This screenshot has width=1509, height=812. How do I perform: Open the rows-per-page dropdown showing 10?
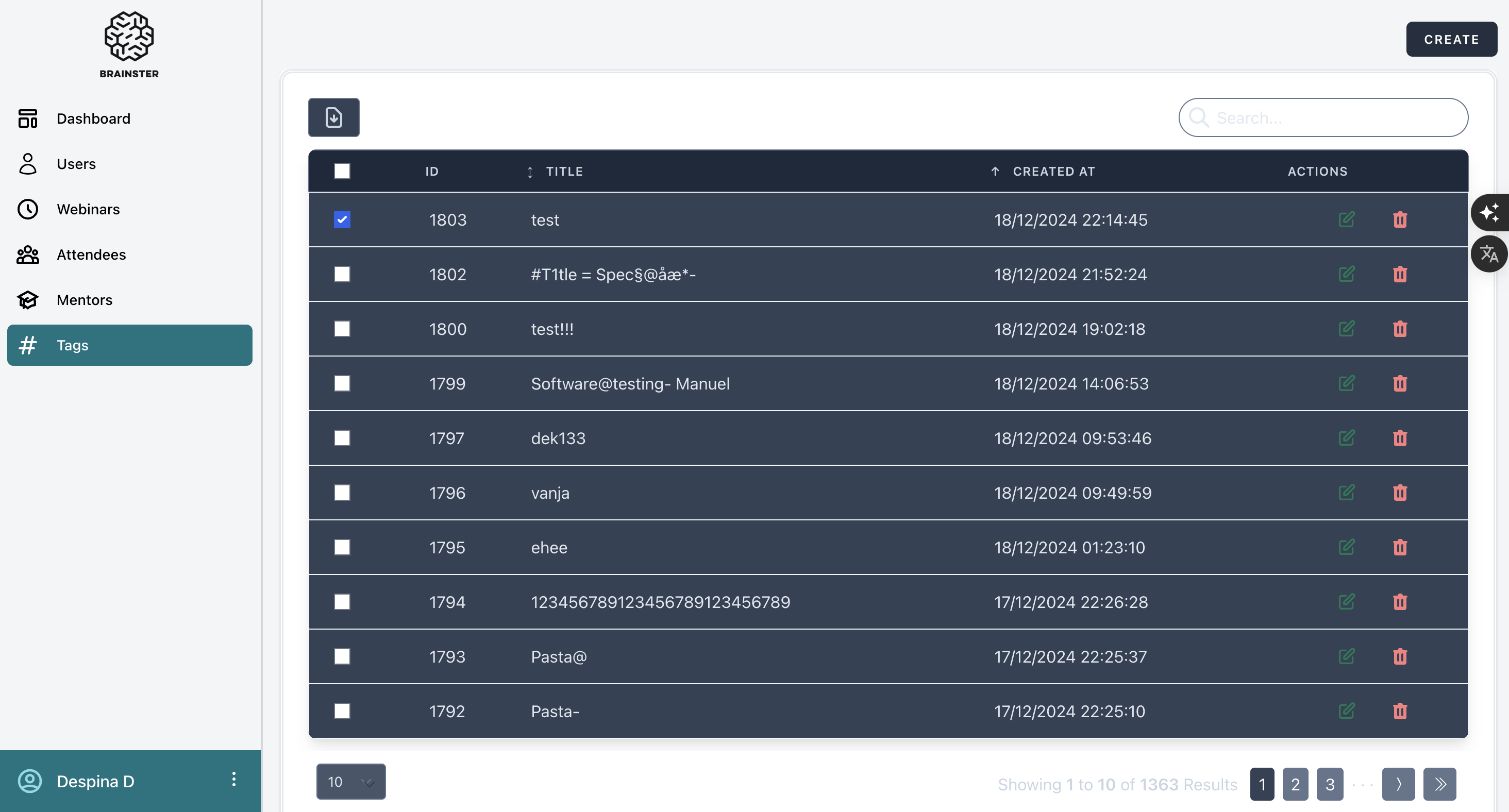point(350,782)
